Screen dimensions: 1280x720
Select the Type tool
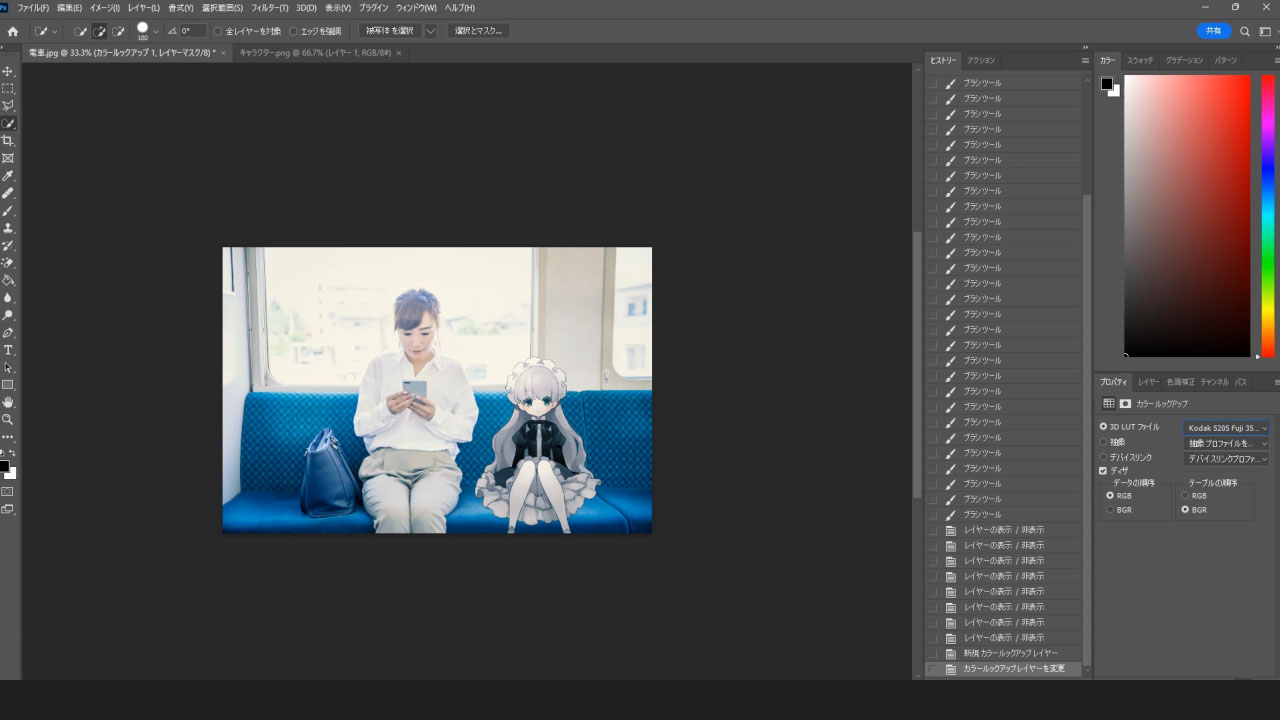tap(8, 350)
